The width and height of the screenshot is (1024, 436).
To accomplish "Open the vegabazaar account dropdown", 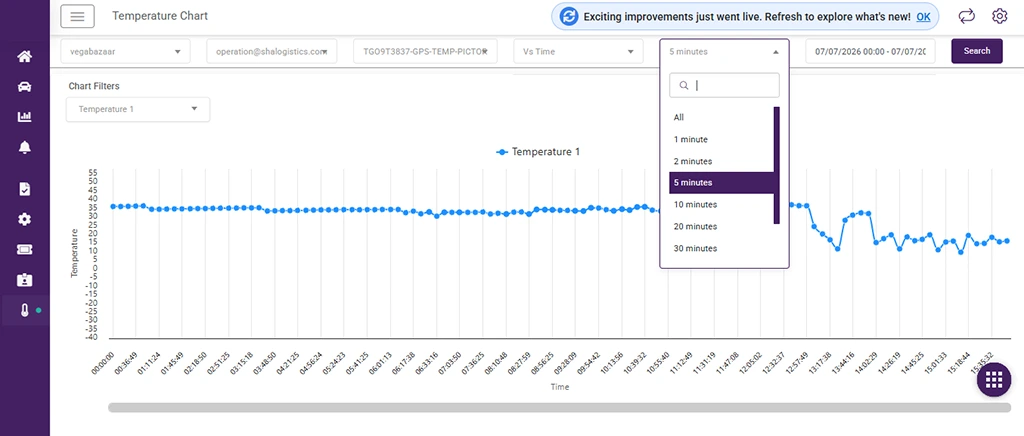I will 125,52.
